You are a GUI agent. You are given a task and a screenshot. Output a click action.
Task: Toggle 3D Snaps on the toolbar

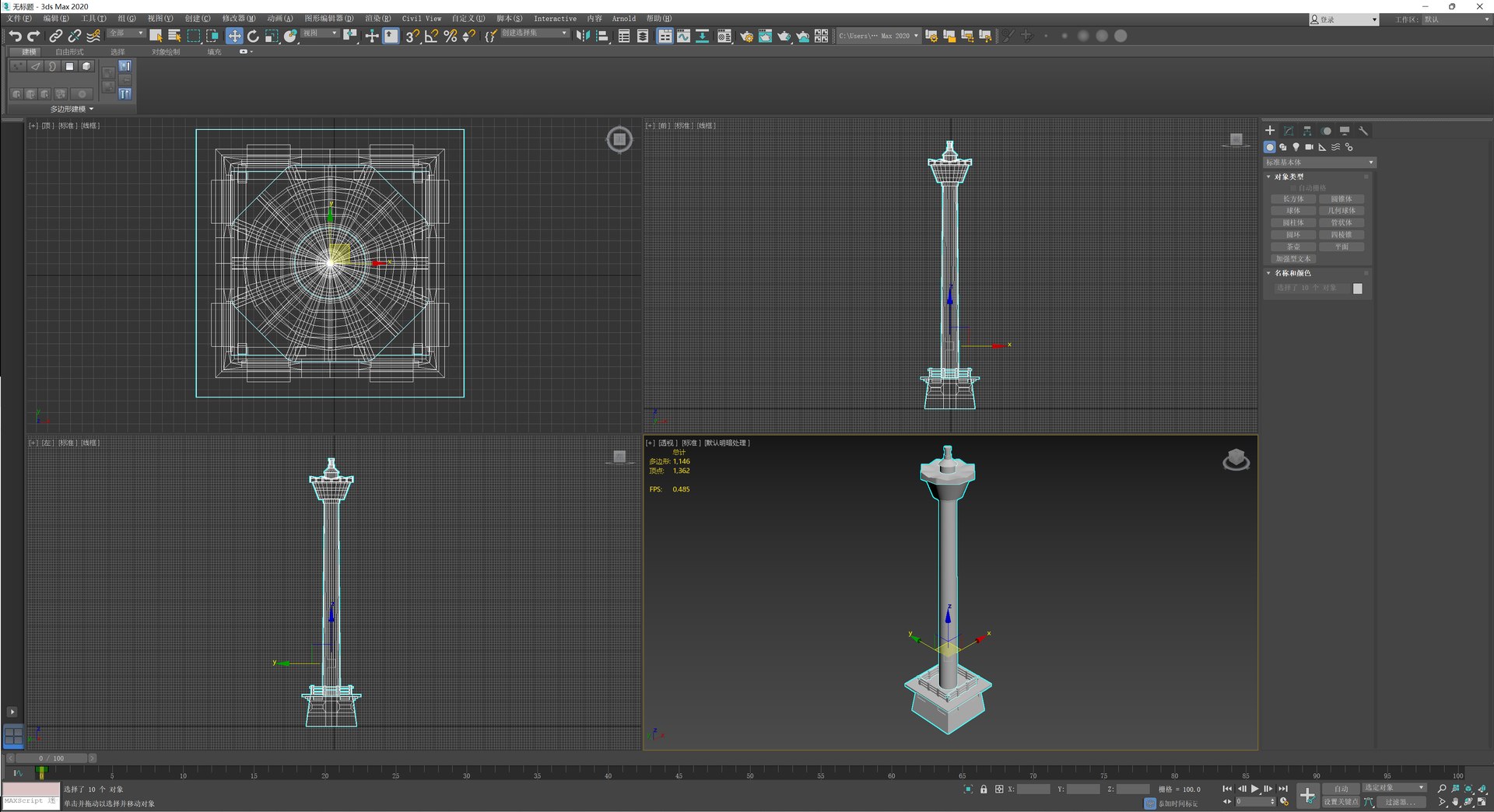point(412,36)
